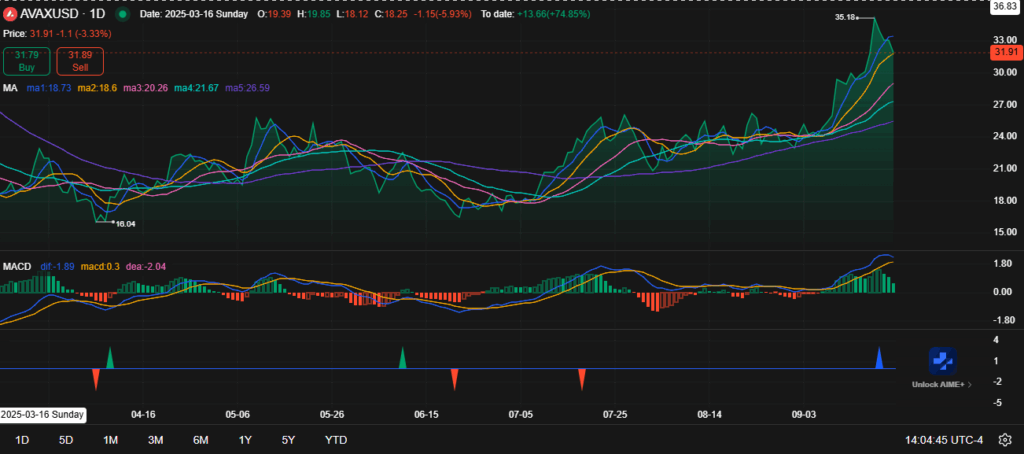This screenshot has width=1024, height=454.
Task: Switch to the 1M time range
Action: (110, 440)
